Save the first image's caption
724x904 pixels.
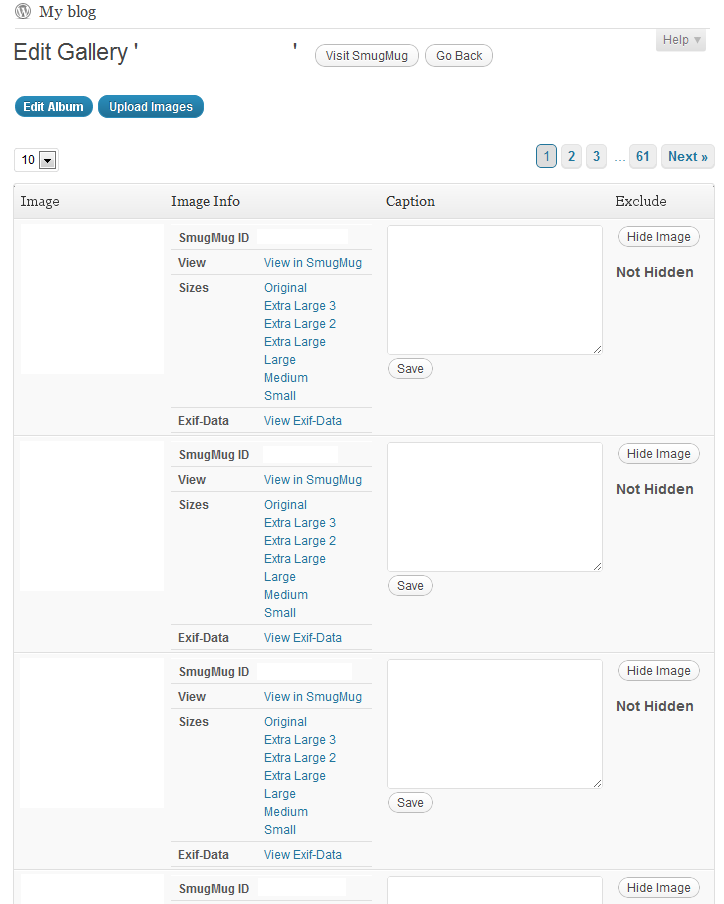coord(410,368)
